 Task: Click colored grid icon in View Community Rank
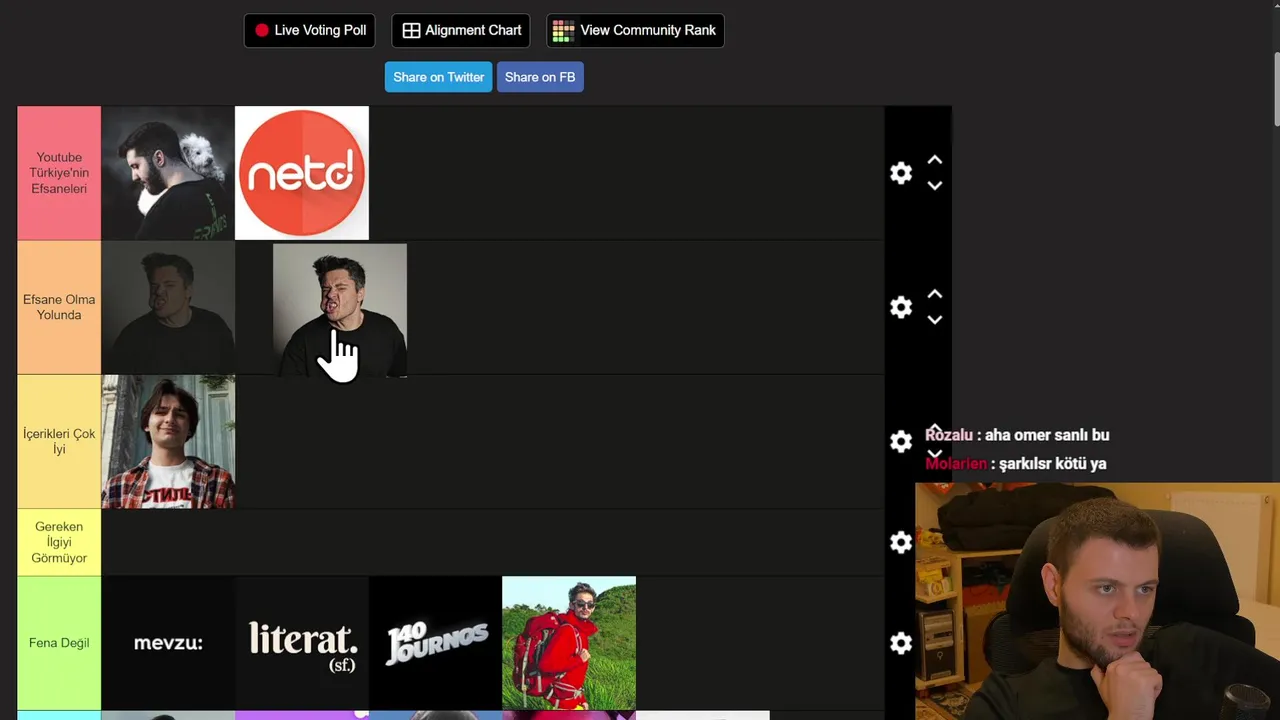click(563, 30)
